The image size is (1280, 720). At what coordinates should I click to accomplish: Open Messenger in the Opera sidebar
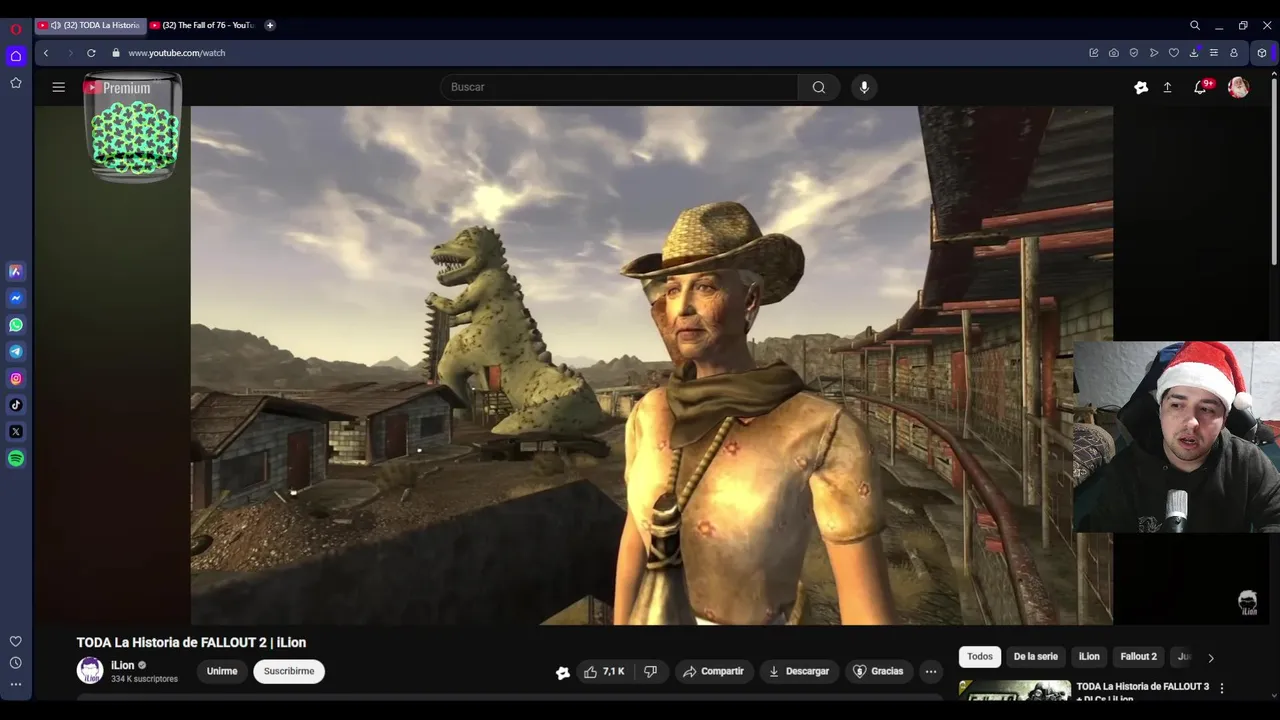[x=16, y=298]
